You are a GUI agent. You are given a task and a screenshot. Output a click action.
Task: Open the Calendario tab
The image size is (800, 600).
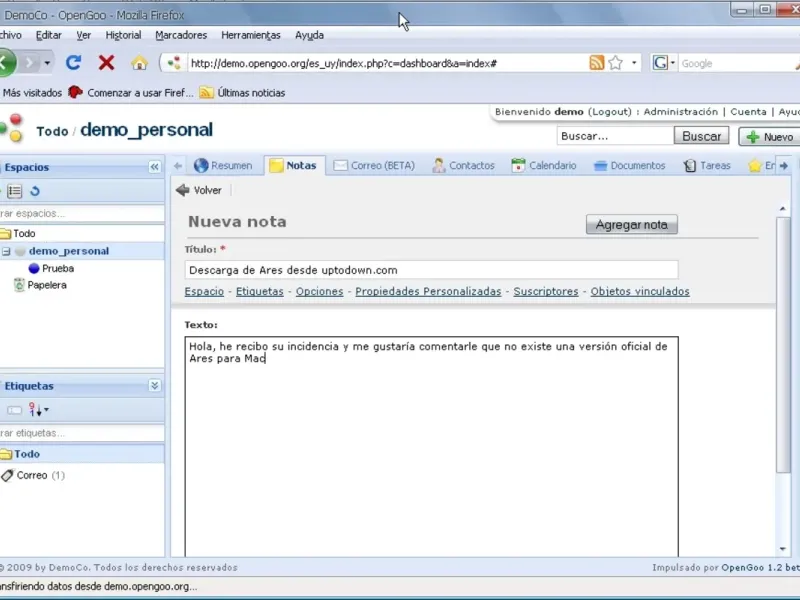point(544,165)
